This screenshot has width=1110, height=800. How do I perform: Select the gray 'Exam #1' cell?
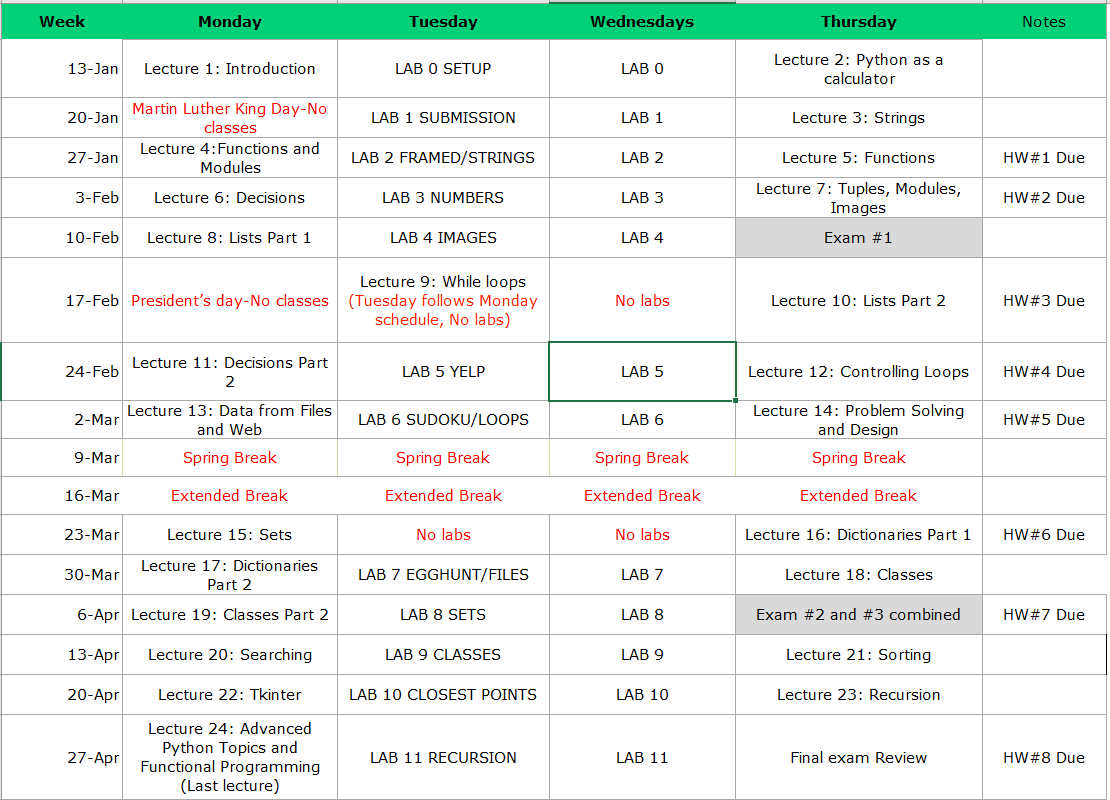[859, 238]
